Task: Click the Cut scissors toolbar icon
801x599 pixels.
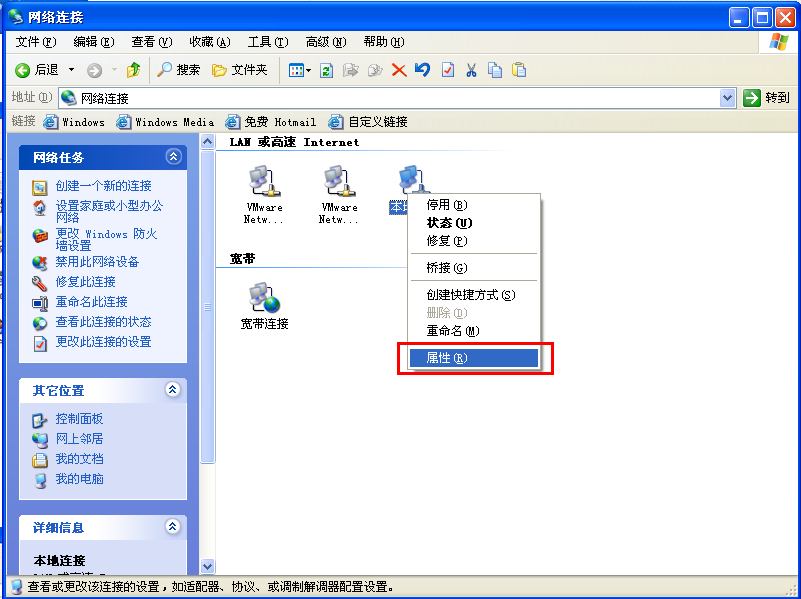Action: pos(470,70)
